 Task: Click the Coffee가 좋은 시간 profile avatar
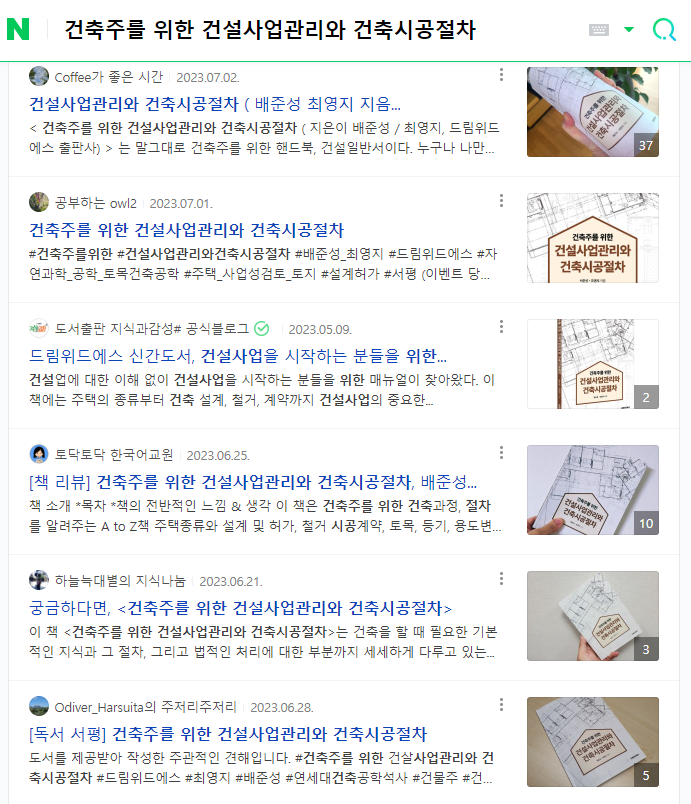click(39, 76)
